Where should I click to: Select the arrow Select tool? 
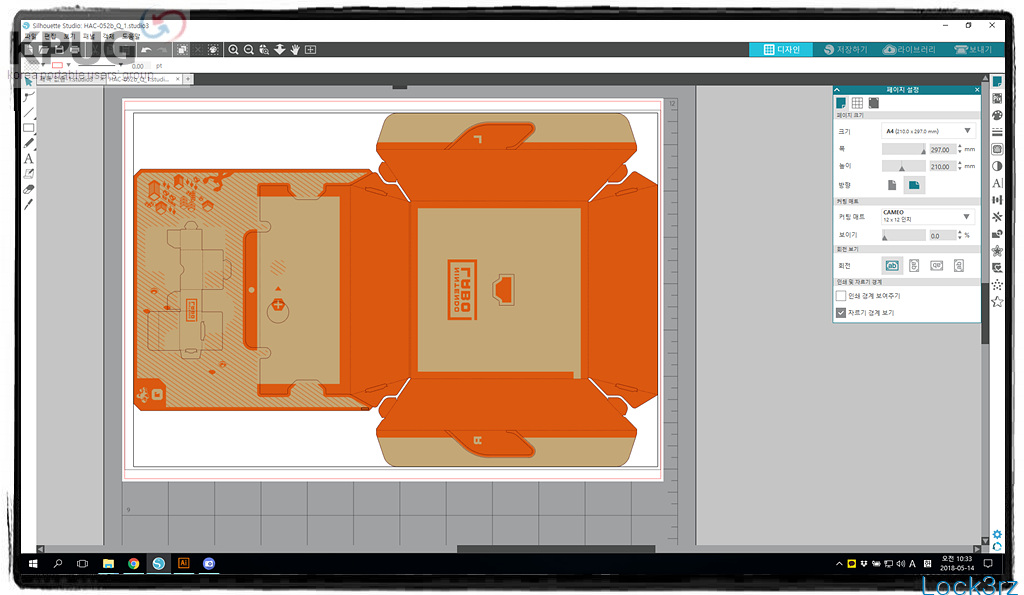coord(28,82)
